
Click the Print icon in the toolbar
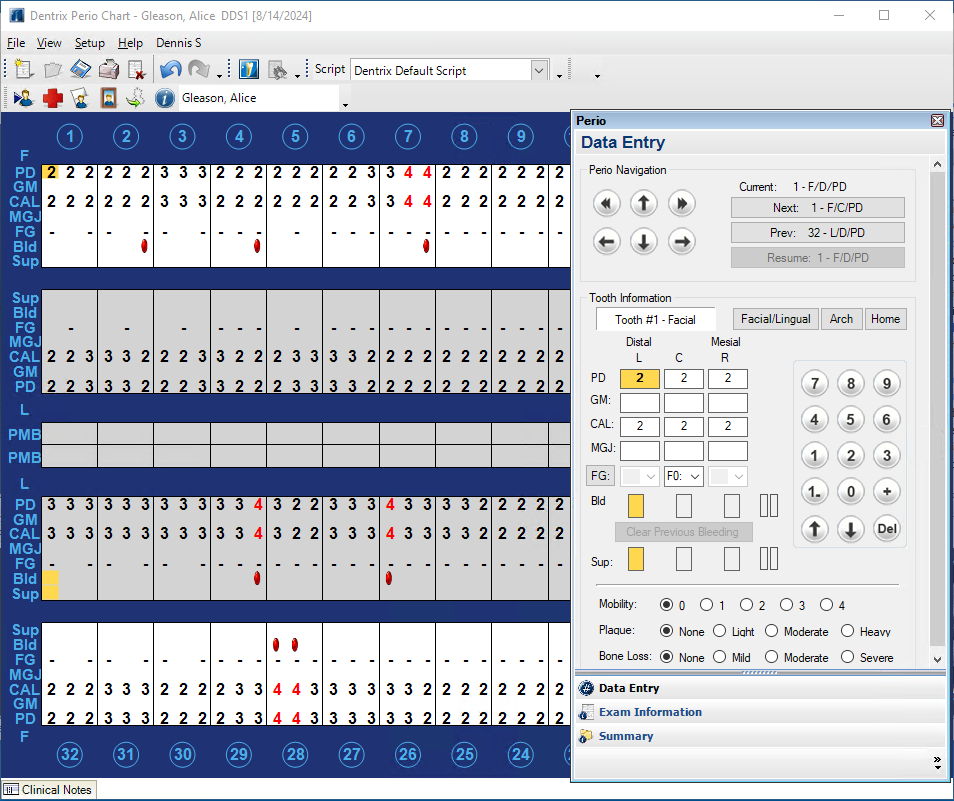109,70
